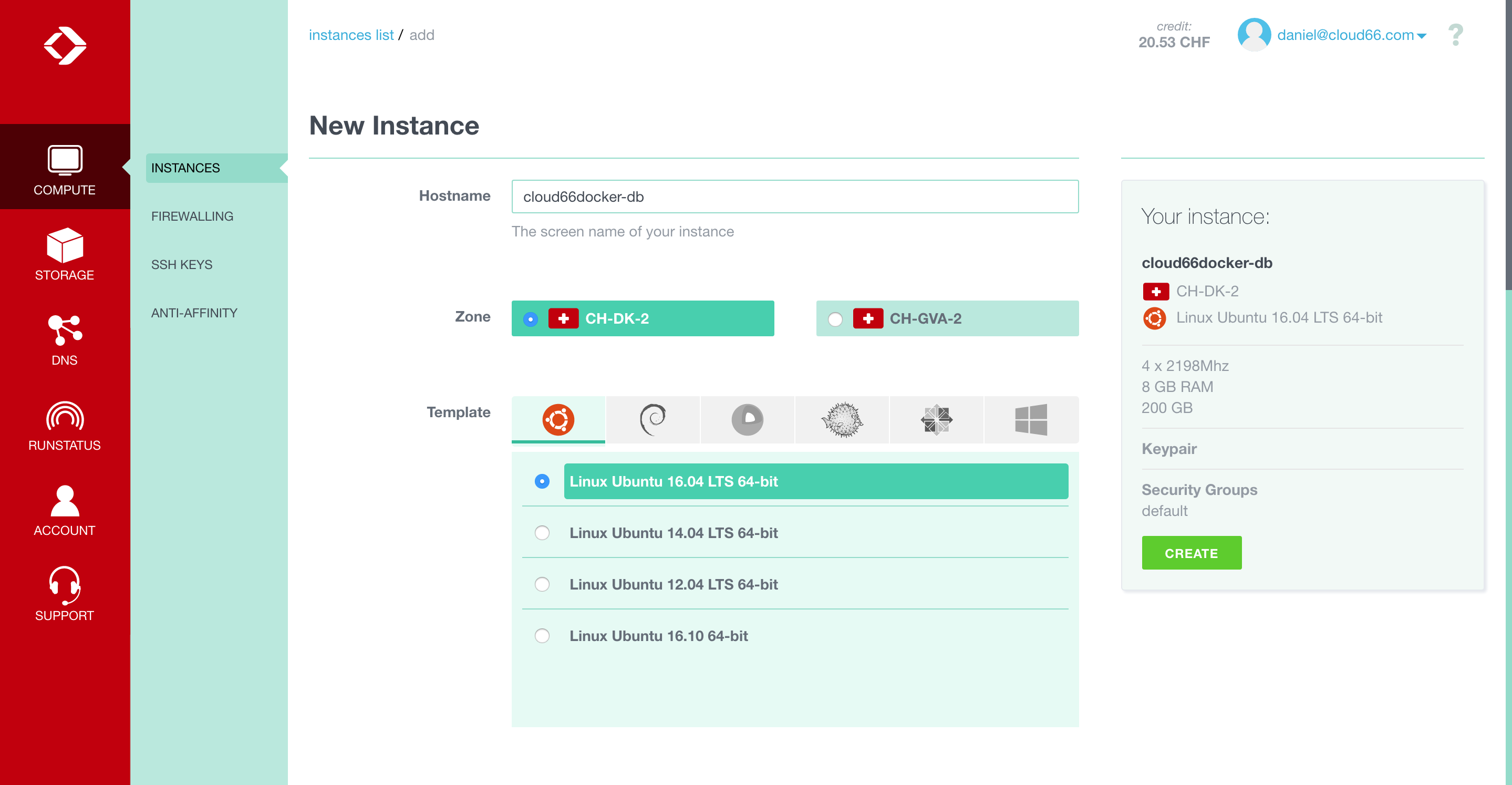Click the credit 20.53 CHF text
Image resolution: width=1512 pixels, height=785 pixels.
click(x=1174, y=35)
